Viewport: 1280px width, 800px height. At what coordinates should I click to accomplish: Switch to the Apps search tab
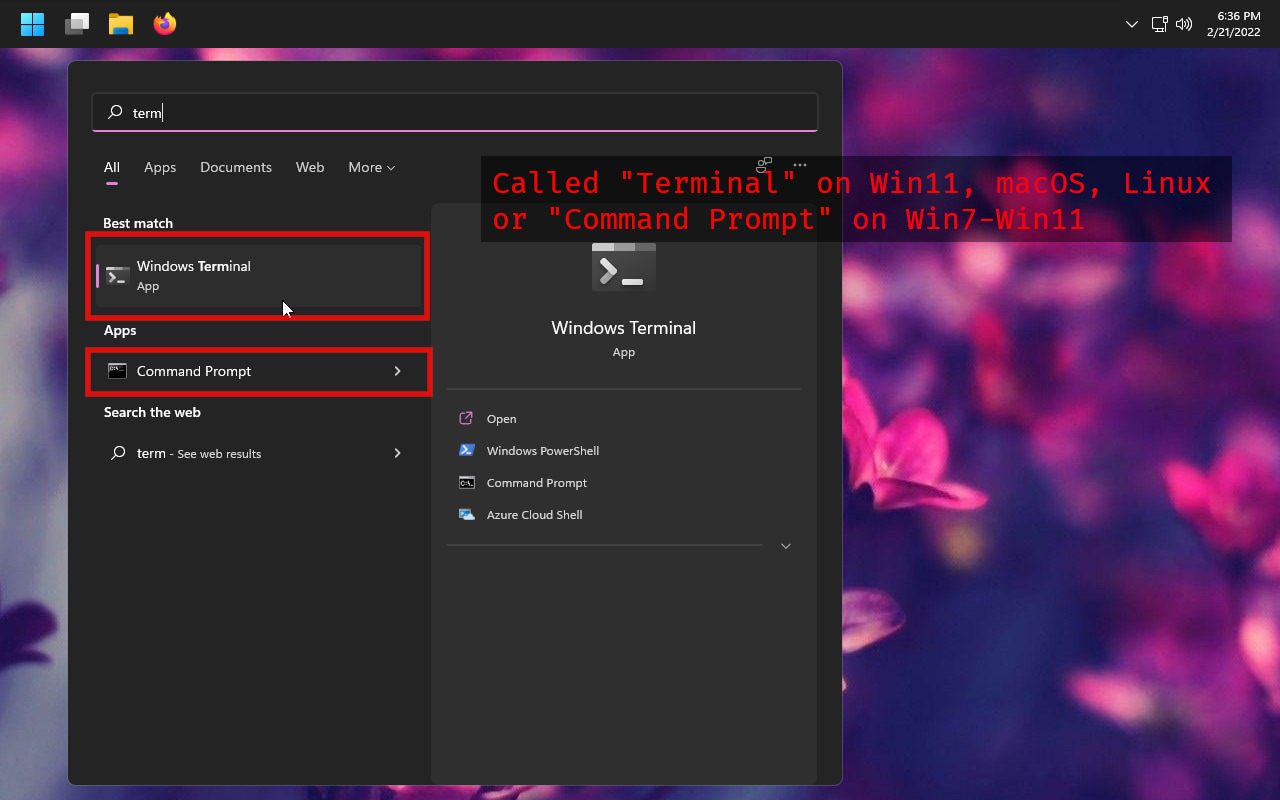point(160,167)
